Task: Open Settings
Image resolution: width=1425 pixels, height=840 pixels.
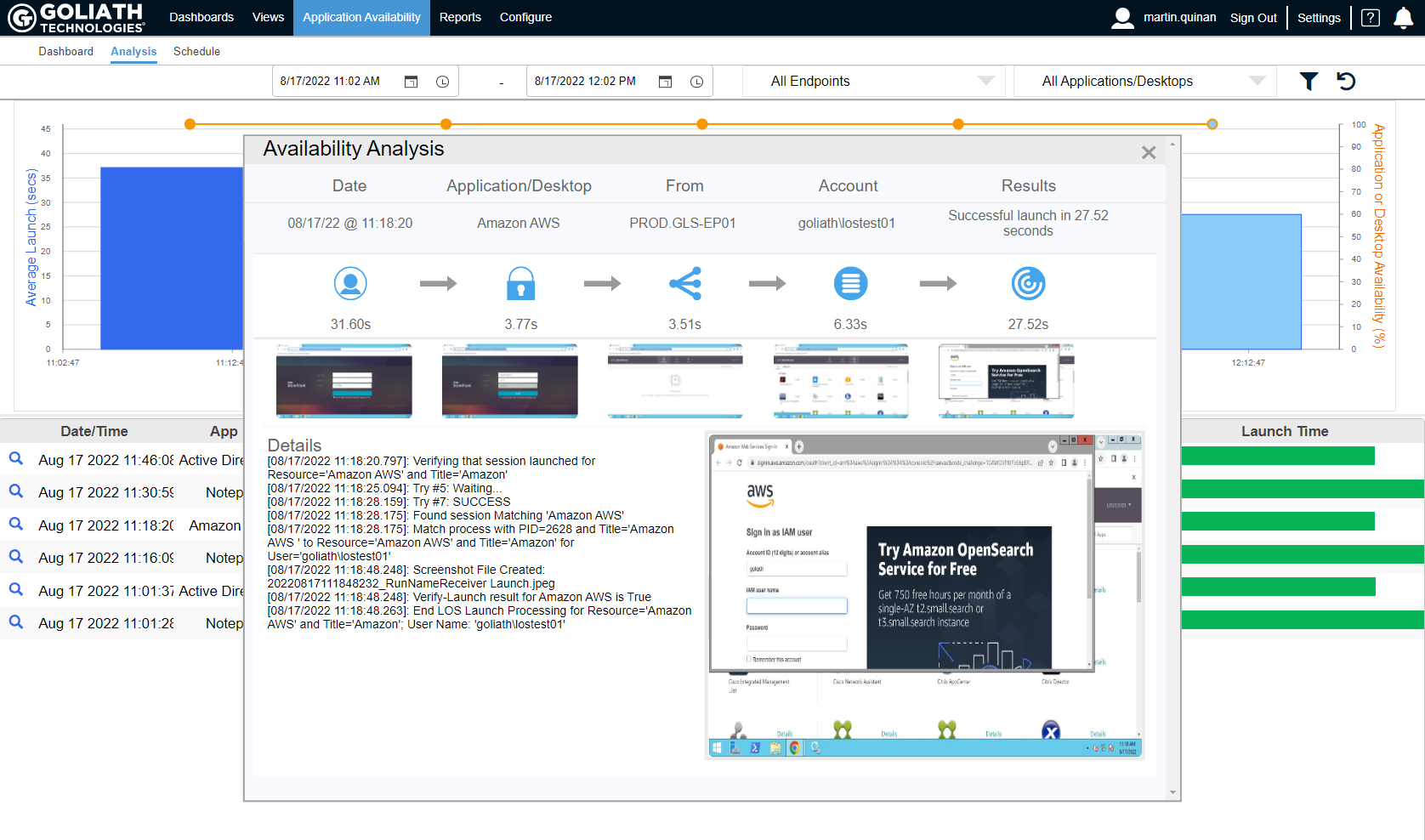Action: (x=1319, y=17)
